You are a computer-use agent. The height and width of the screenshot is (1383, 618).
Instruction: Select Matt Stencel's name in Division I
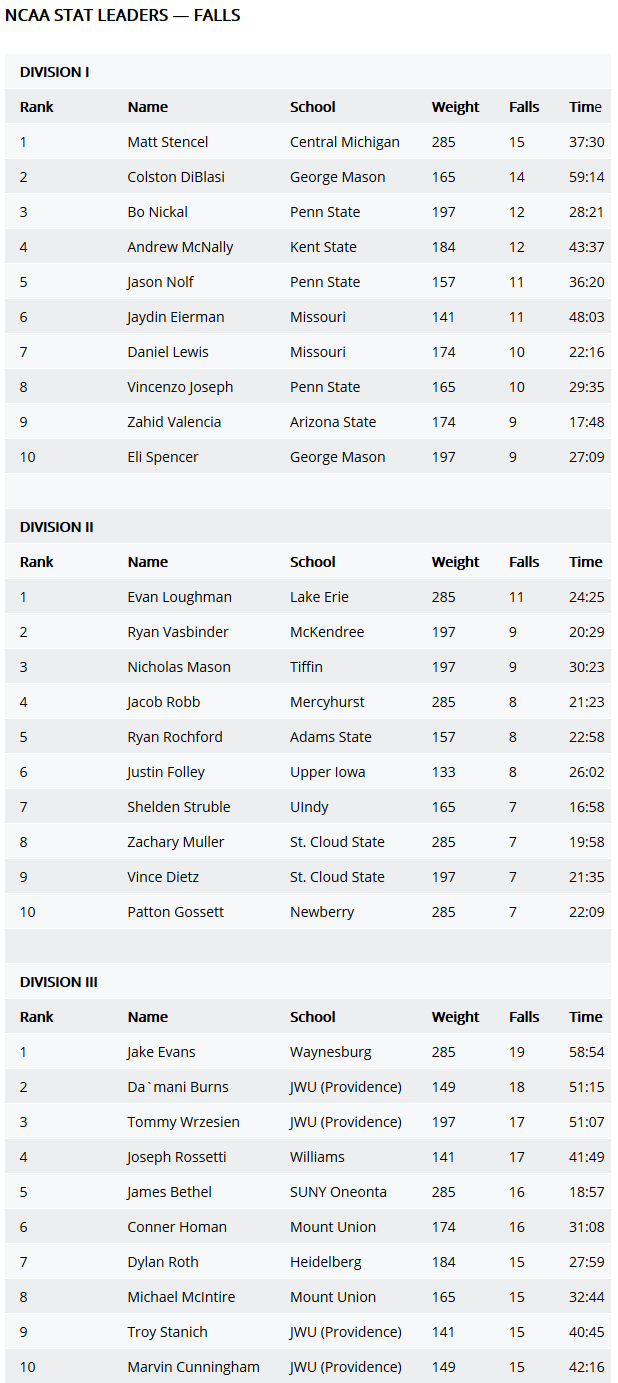click(x=168, y=142)
